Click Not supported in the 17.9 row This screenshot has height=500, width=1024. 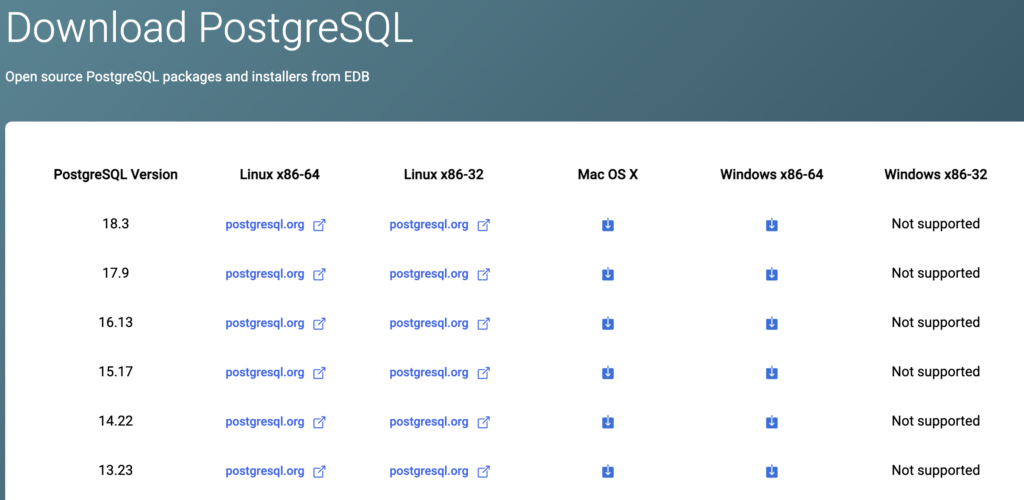(936, 273)
